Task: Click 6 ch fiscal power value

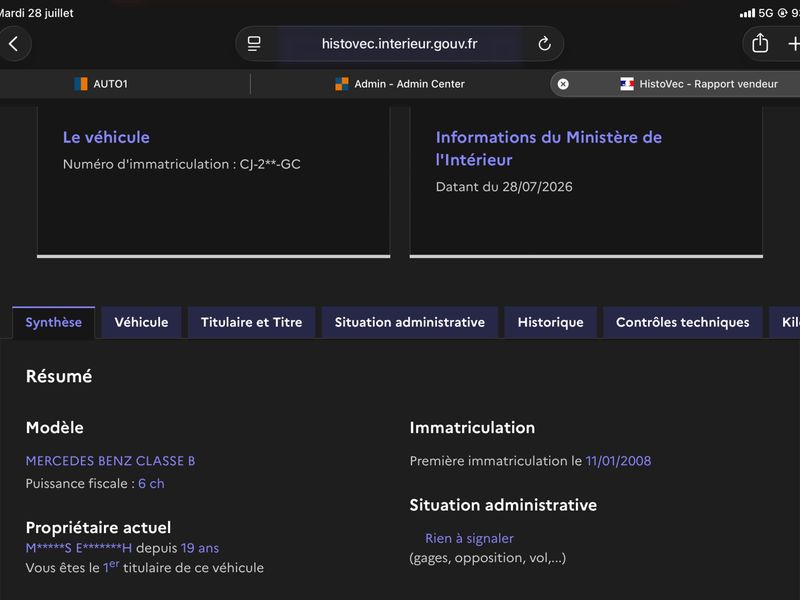Action: click(x=151, y=484)
